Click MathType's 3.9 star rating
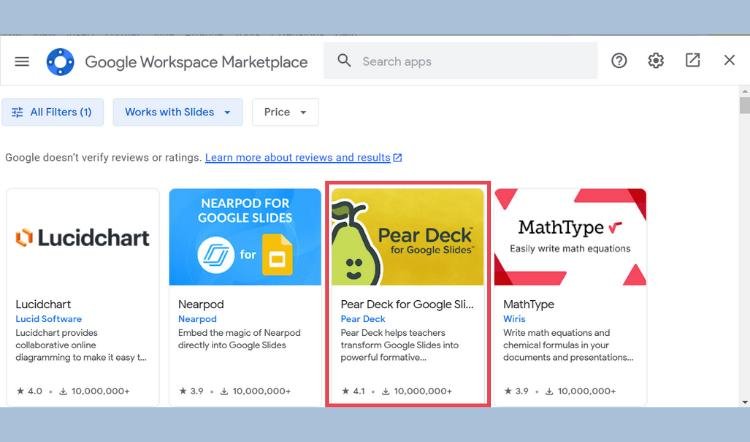This screenshot has height=442, width=750. tap(516, 391)
